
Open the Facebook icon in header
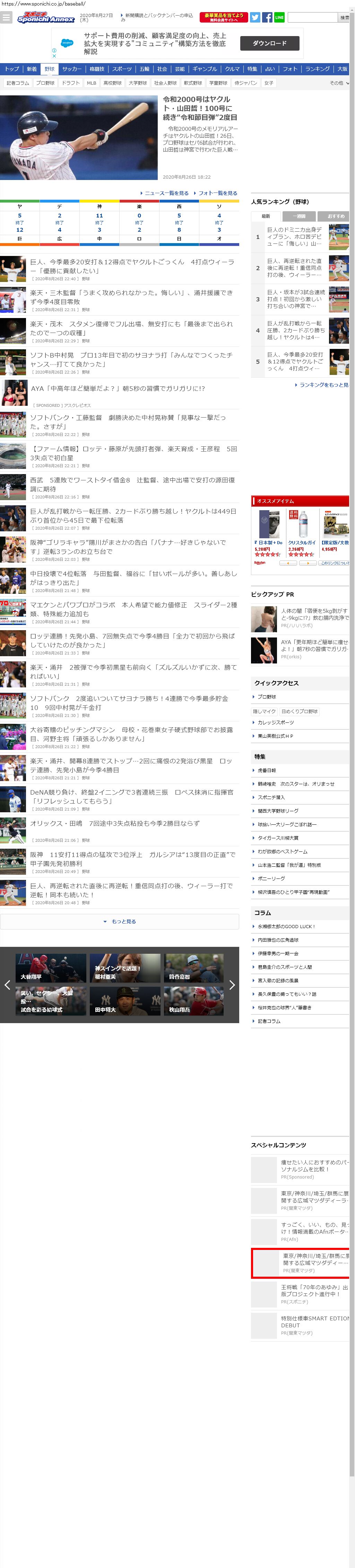click(267, 18)
